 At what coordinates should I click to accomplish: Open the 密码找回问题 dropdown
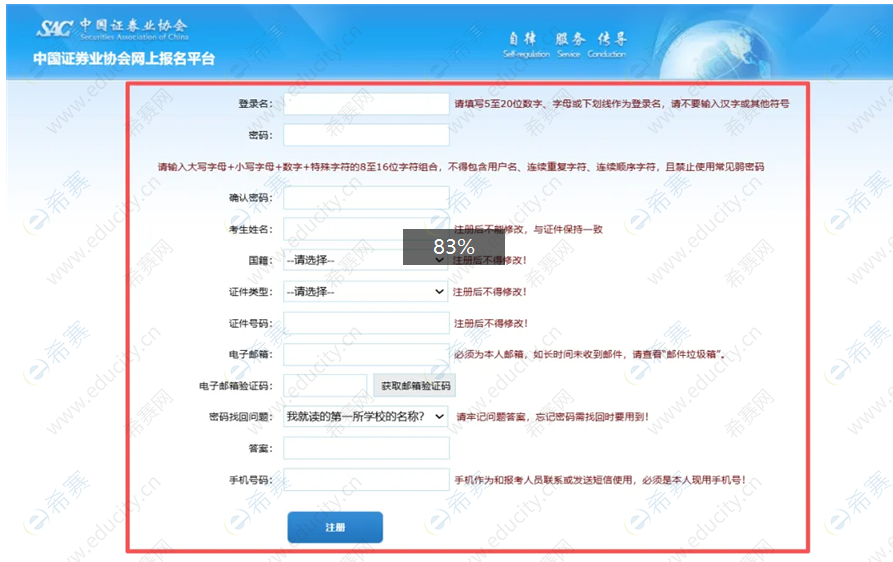pyautogui.click(x=365, y=417)
